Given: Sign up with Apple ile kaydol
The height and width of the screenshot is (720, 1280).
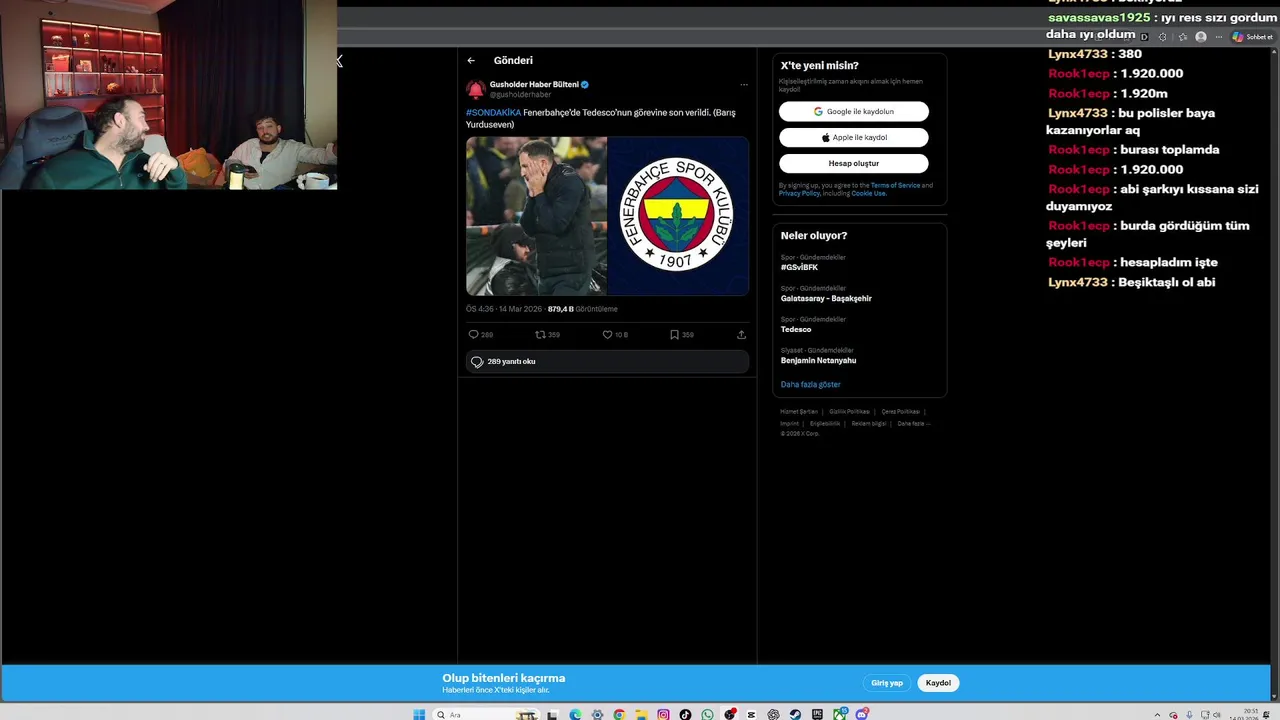Looking at the screenshot, I should click(854, 138).
